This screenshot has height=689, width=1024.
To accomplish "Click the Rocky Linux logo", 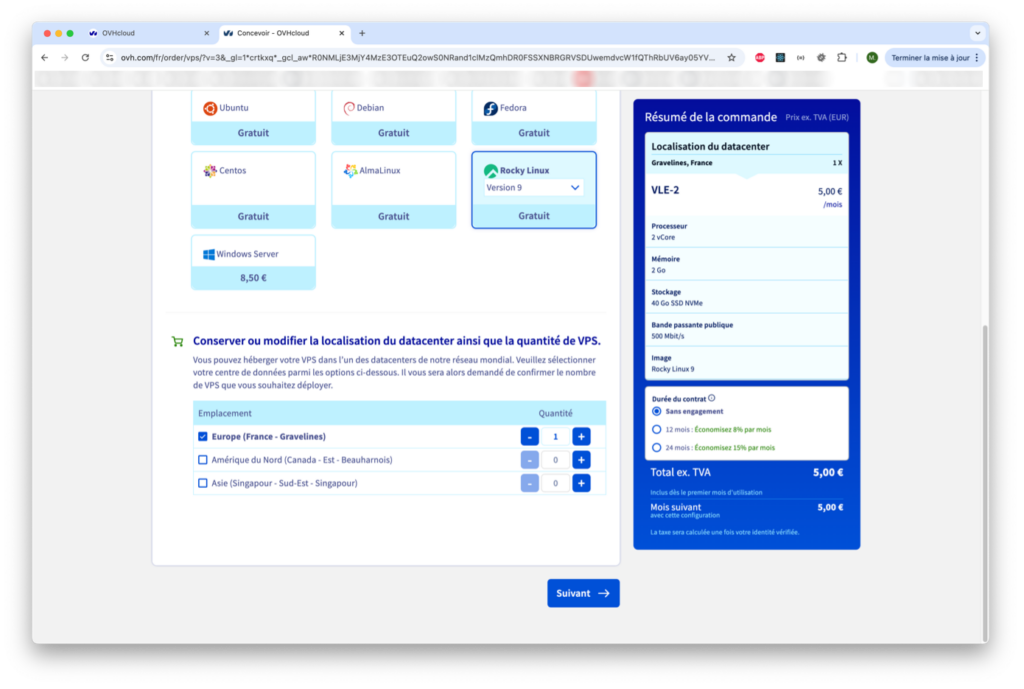I will click(x=490, y=170).
